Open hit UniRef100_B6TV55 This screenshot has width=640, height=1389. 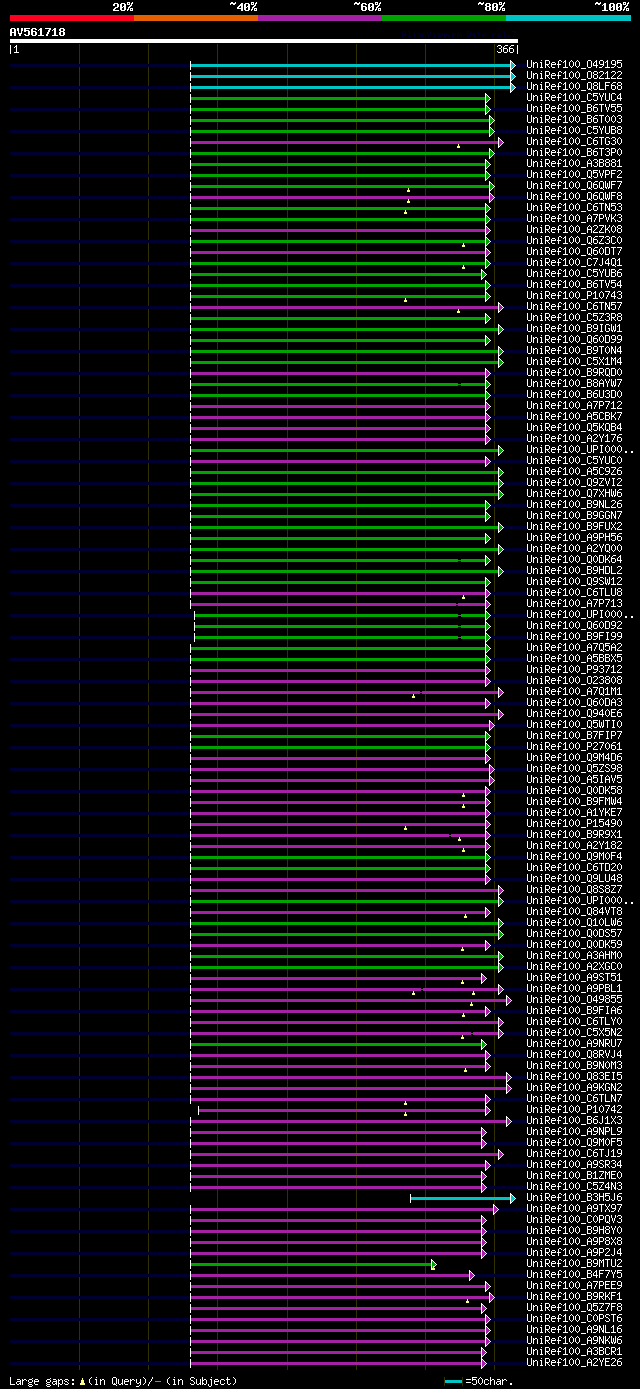[574, 108]
